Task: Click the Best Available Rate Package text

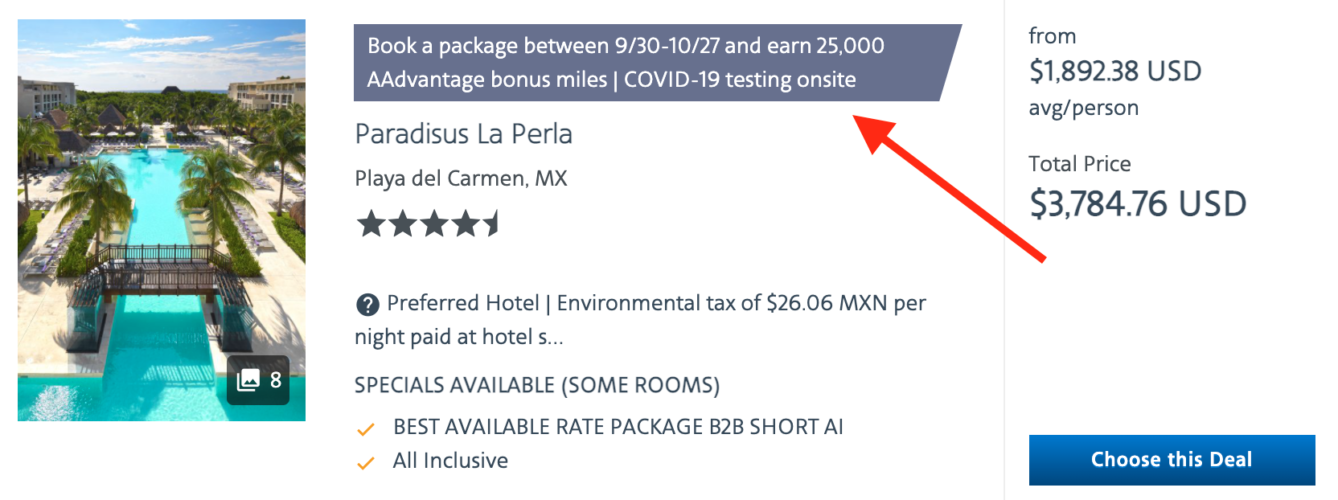Action: point(618,427)
